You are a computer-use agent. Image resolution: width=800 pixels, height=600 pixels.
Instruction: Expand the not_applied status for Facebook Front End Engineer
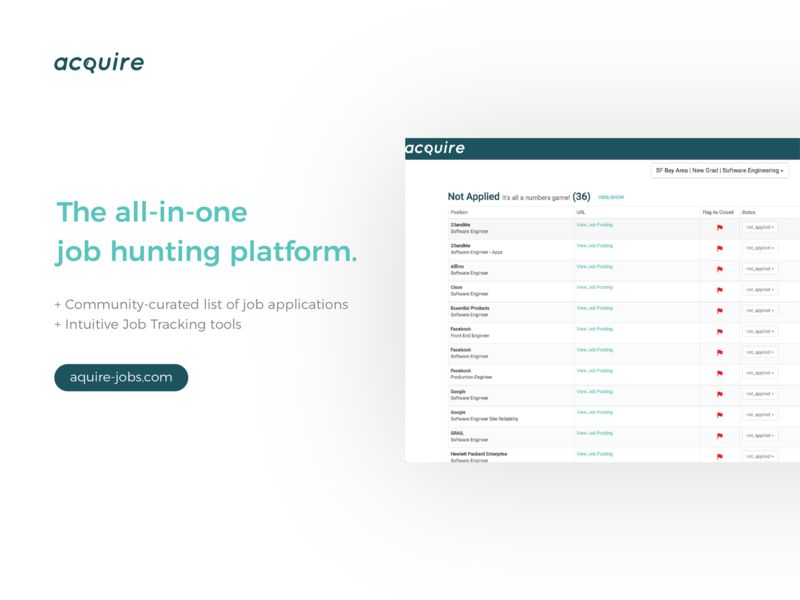[760, 331]
